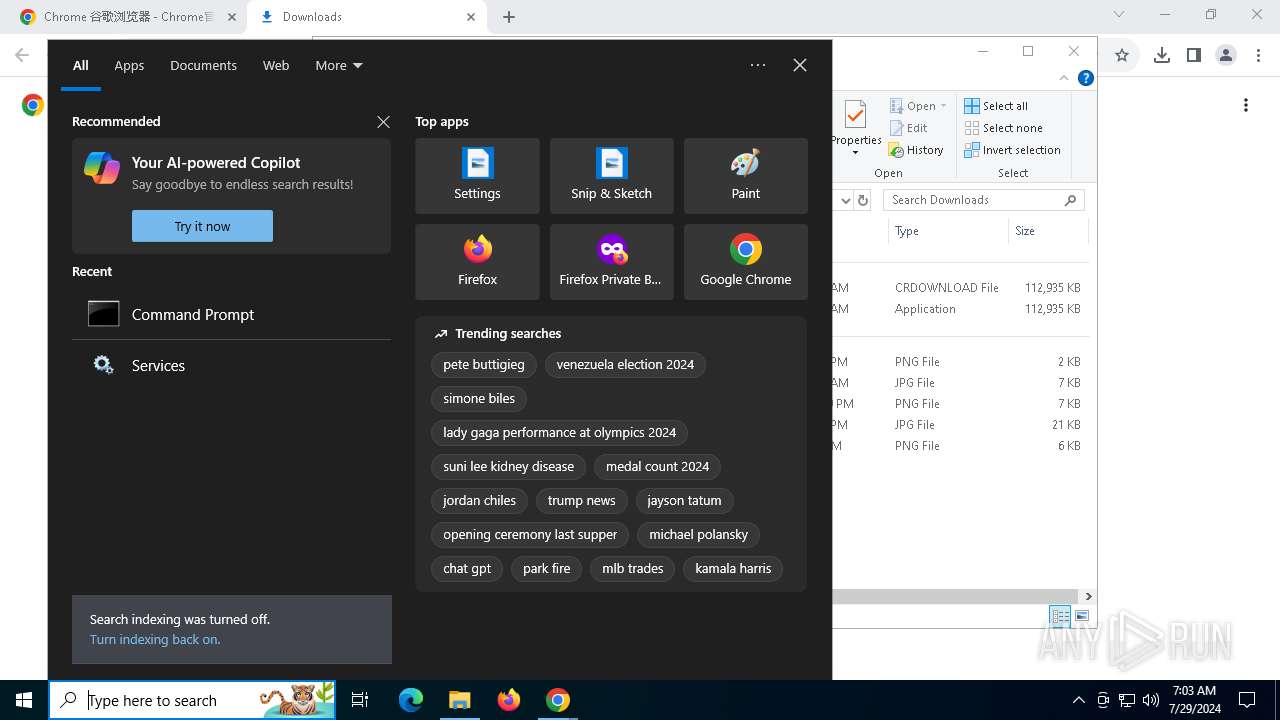Click Select none in Explorer ribbon
This screenshot has width=1280, height=720.
tap(1003, 128)
